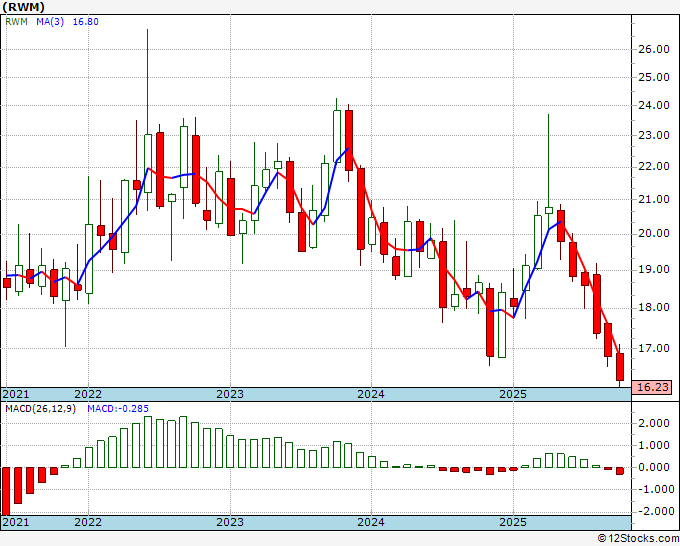Click the first red MACD bar at 2021
Screen dimensions: 680x546
click(x=6, y=491)
